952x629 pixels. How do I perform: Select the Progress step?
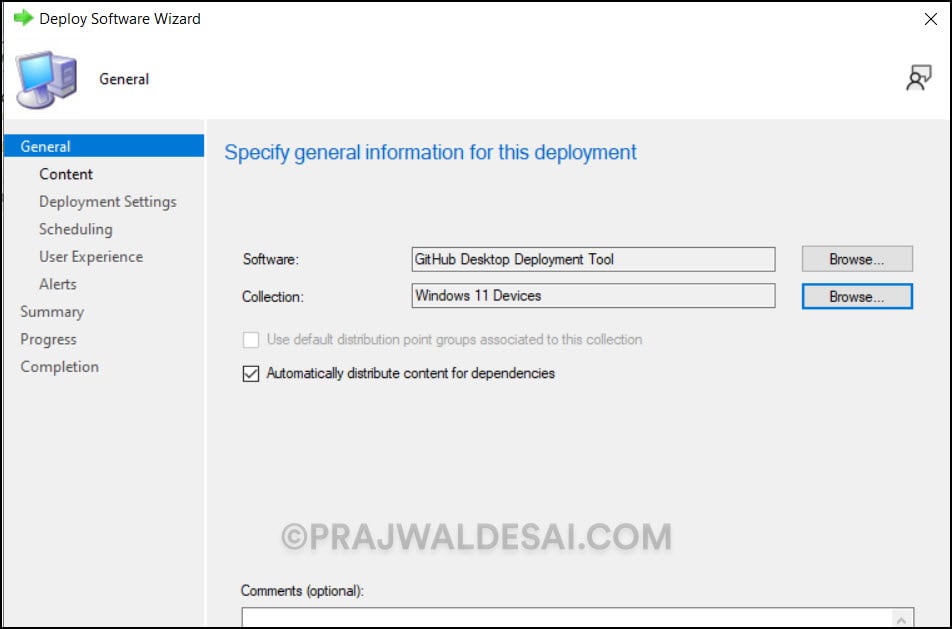pyautogui.click(x=48, y=339)
